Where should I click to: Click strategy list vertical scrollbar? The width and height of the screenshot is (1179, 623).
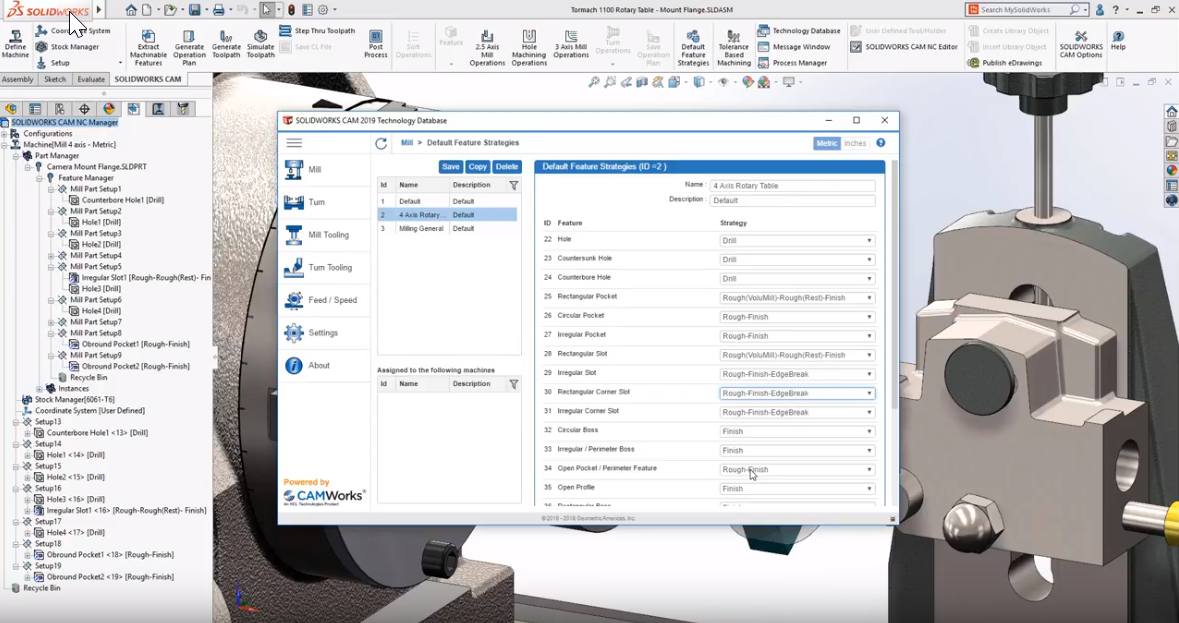tap(894, 286)
